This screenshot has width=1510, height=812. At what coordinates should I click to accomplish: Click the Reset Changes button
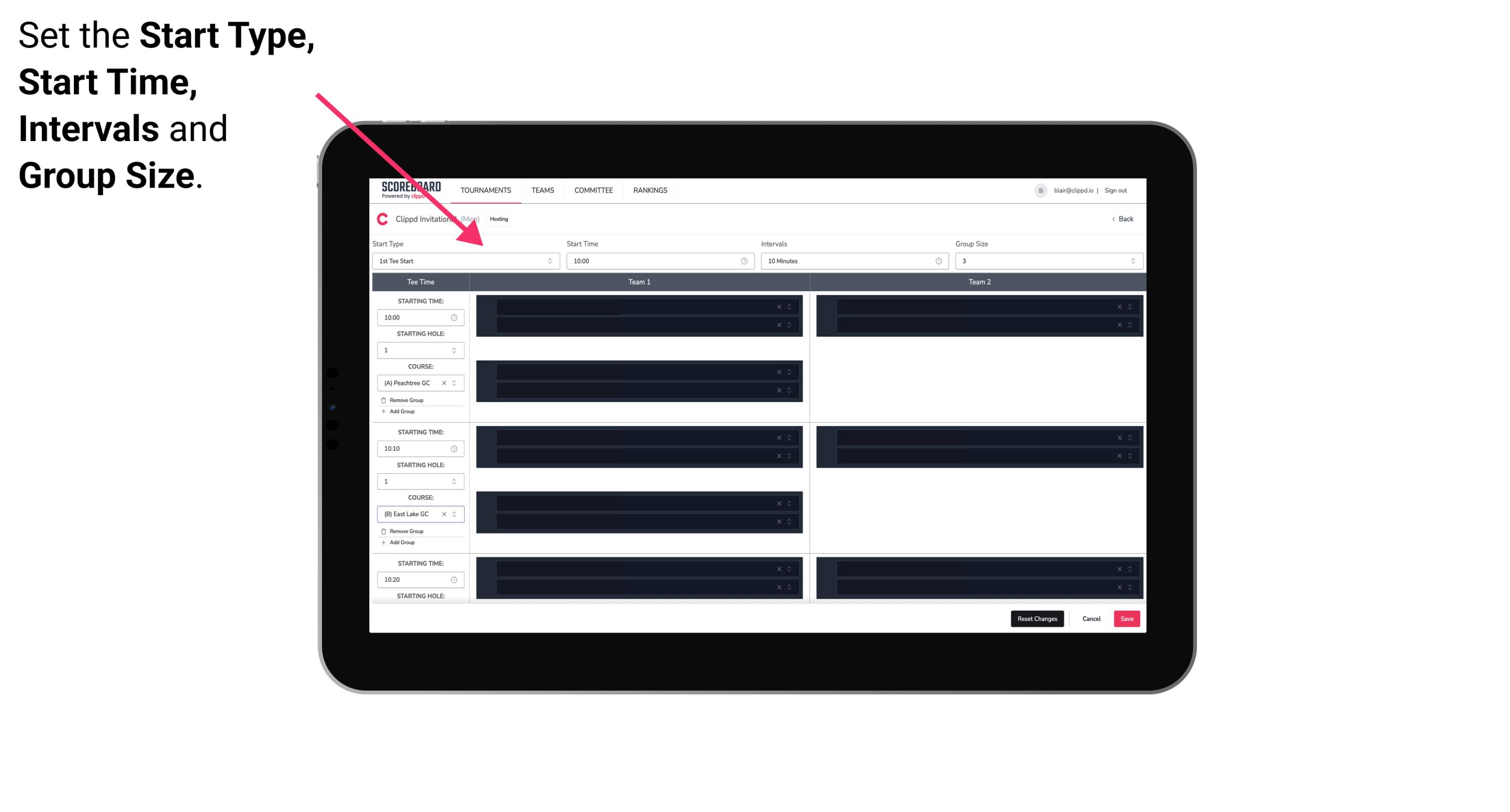(x=1038, y=618)
